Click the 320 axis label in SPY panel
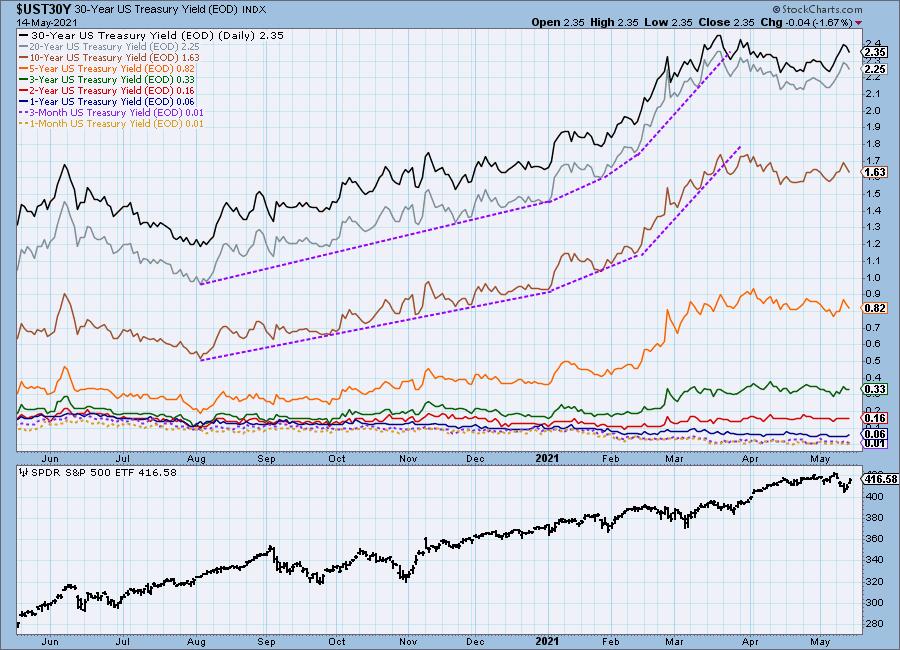 coord(874,581)
